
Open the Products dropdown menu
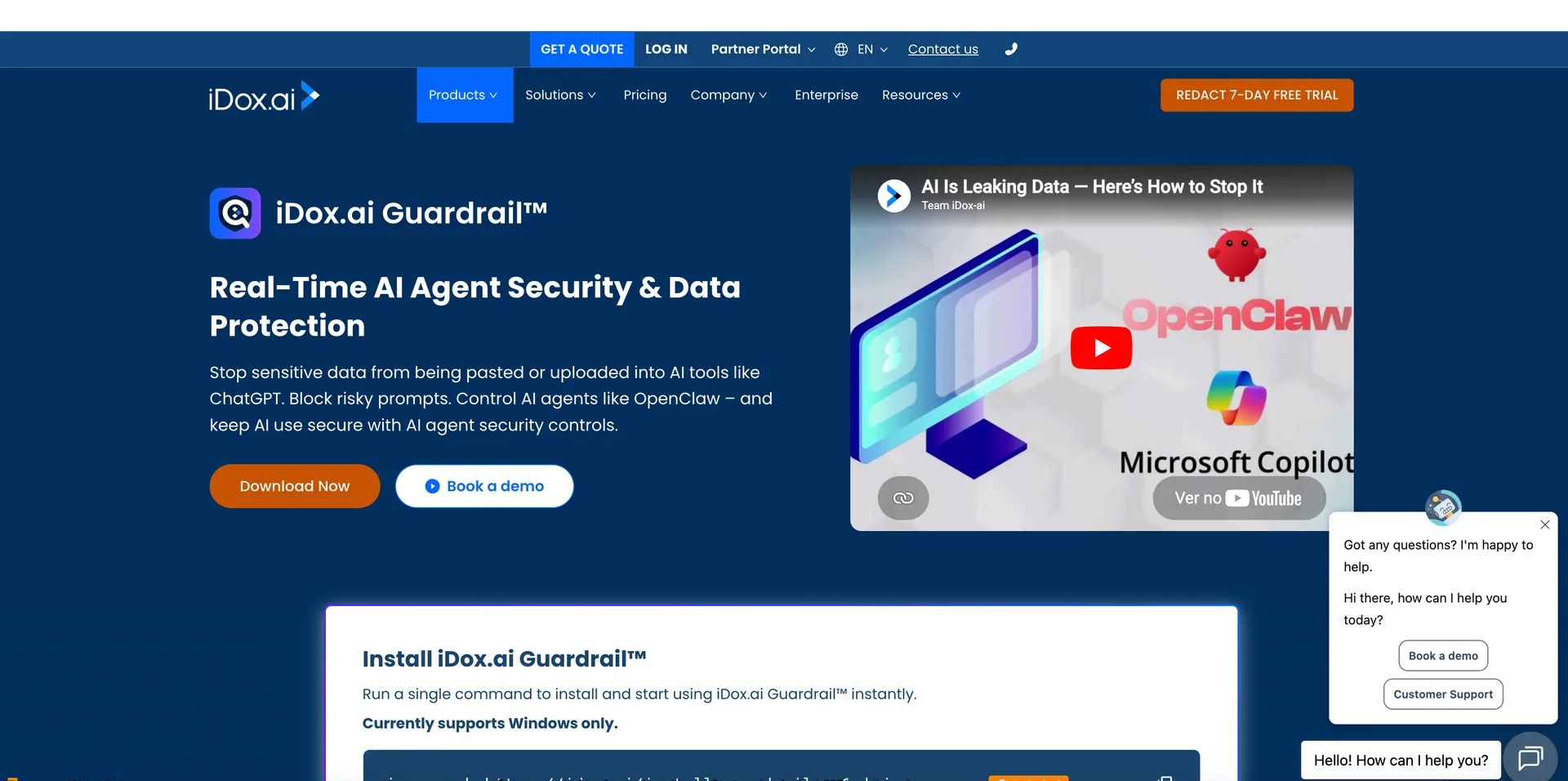(x=464, y=95)
